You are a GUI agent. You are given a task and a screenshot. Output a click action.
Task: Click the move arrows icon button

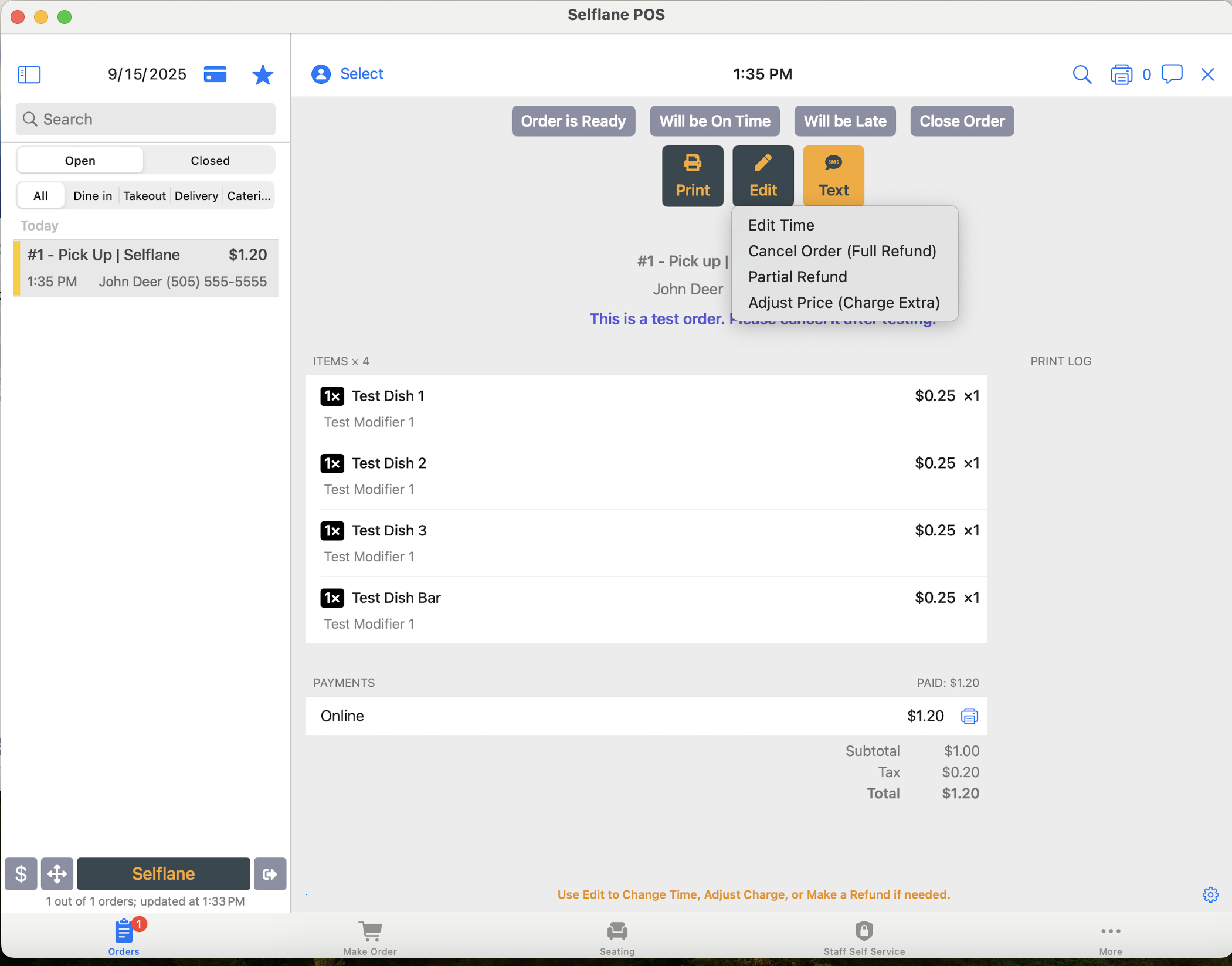(x=57, y=874)
